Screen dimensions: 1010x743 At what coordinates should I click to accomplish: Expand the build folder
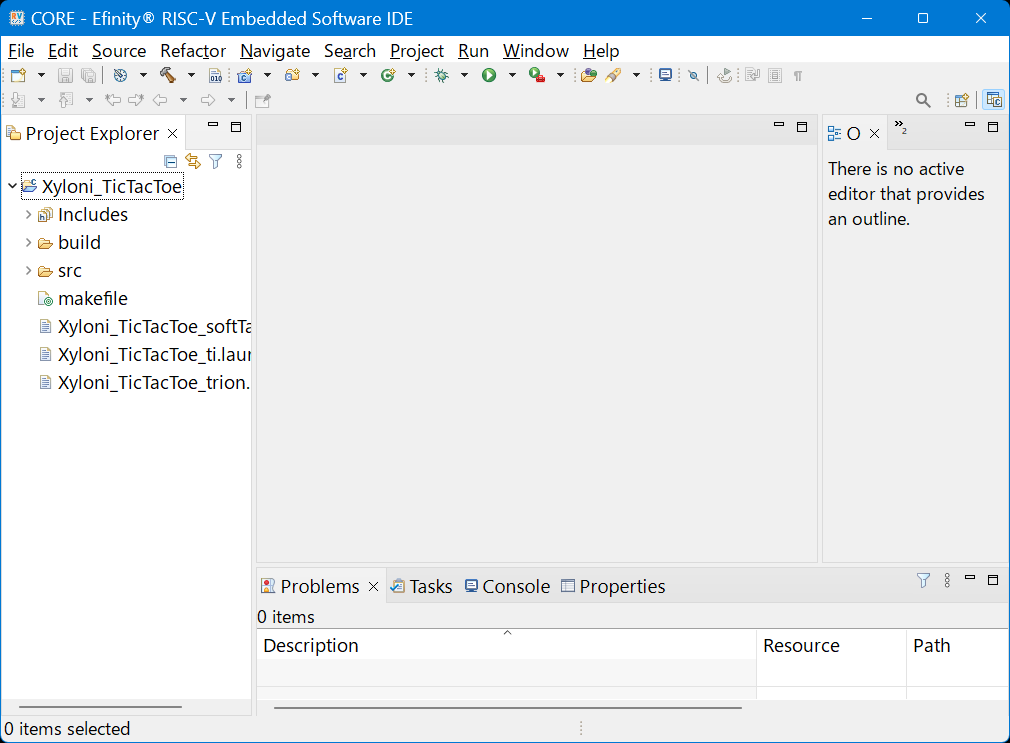point(28,243)
